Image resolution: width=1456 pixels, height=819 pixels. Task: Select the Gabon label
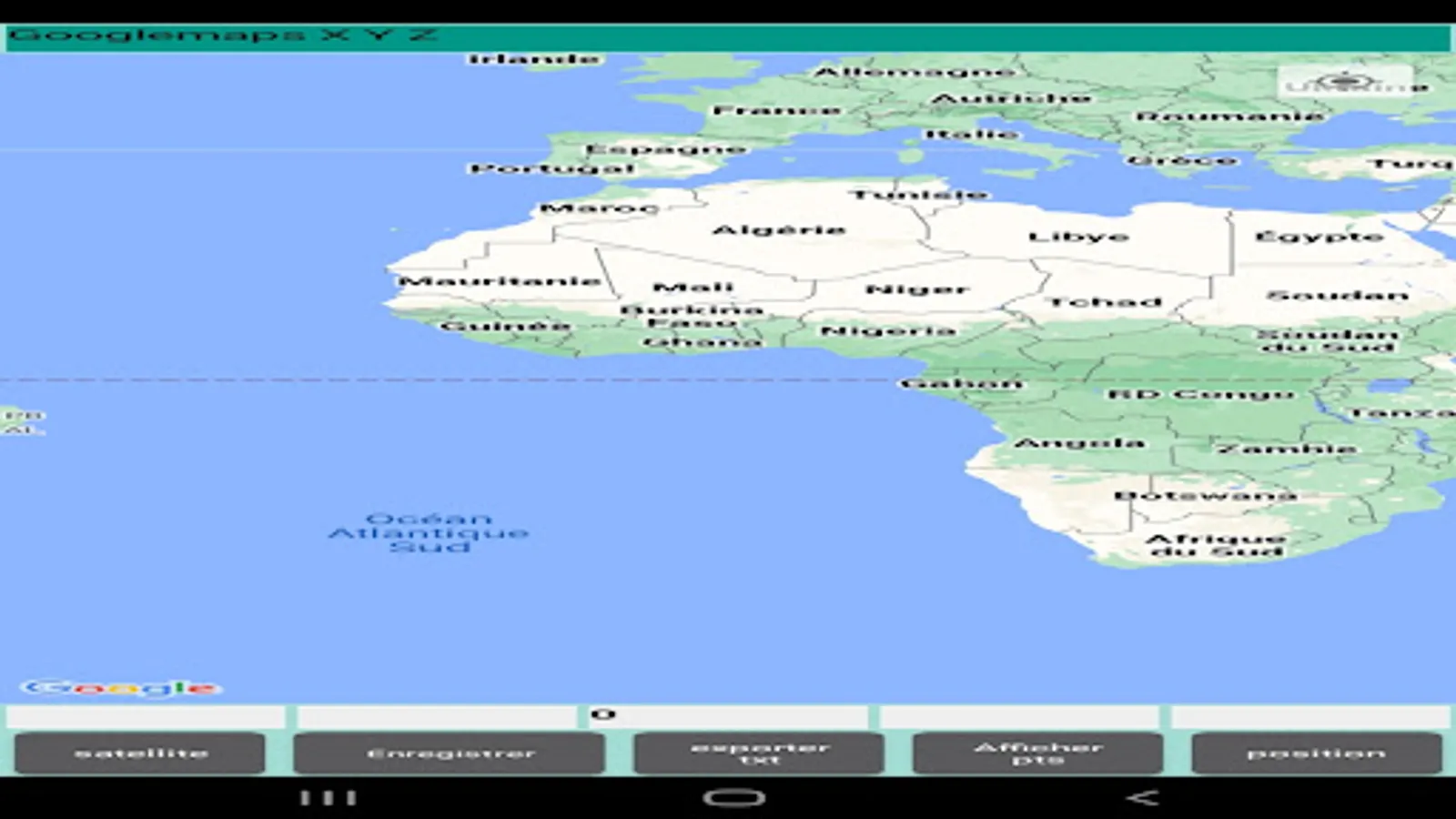(962, 383)
